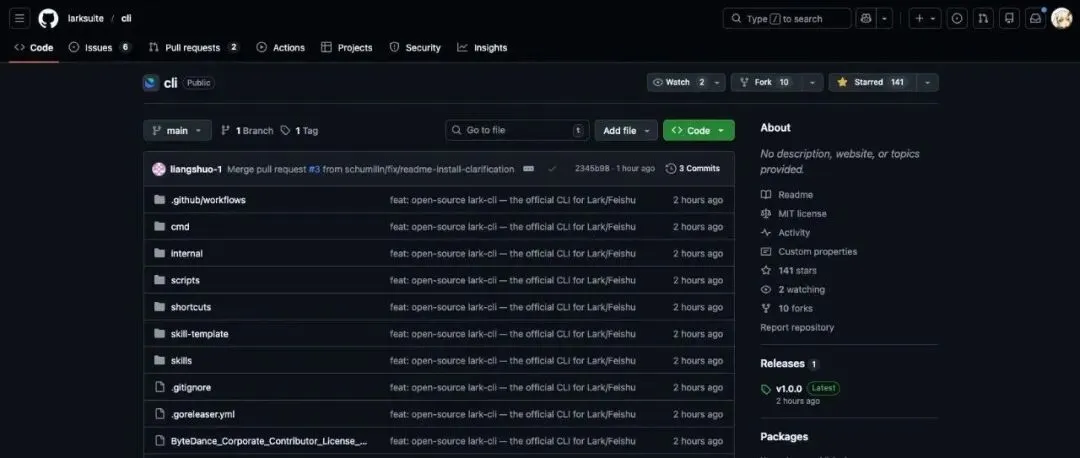View the 141 stars link
Viewport: 1080px width, 458px height.
[x=789, y=271]
